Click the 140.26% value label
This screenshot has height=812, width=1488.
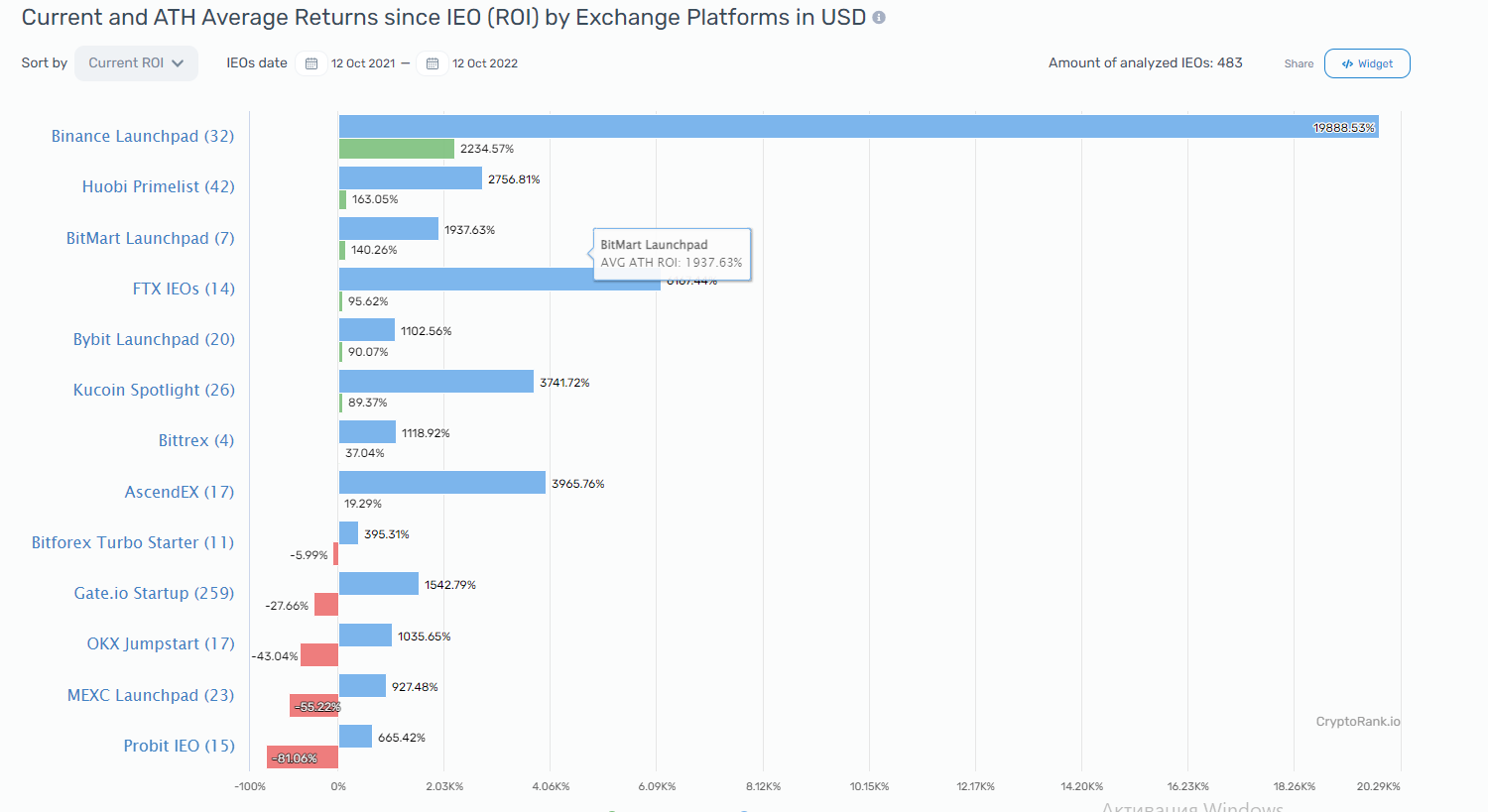(x=374, y=250)
